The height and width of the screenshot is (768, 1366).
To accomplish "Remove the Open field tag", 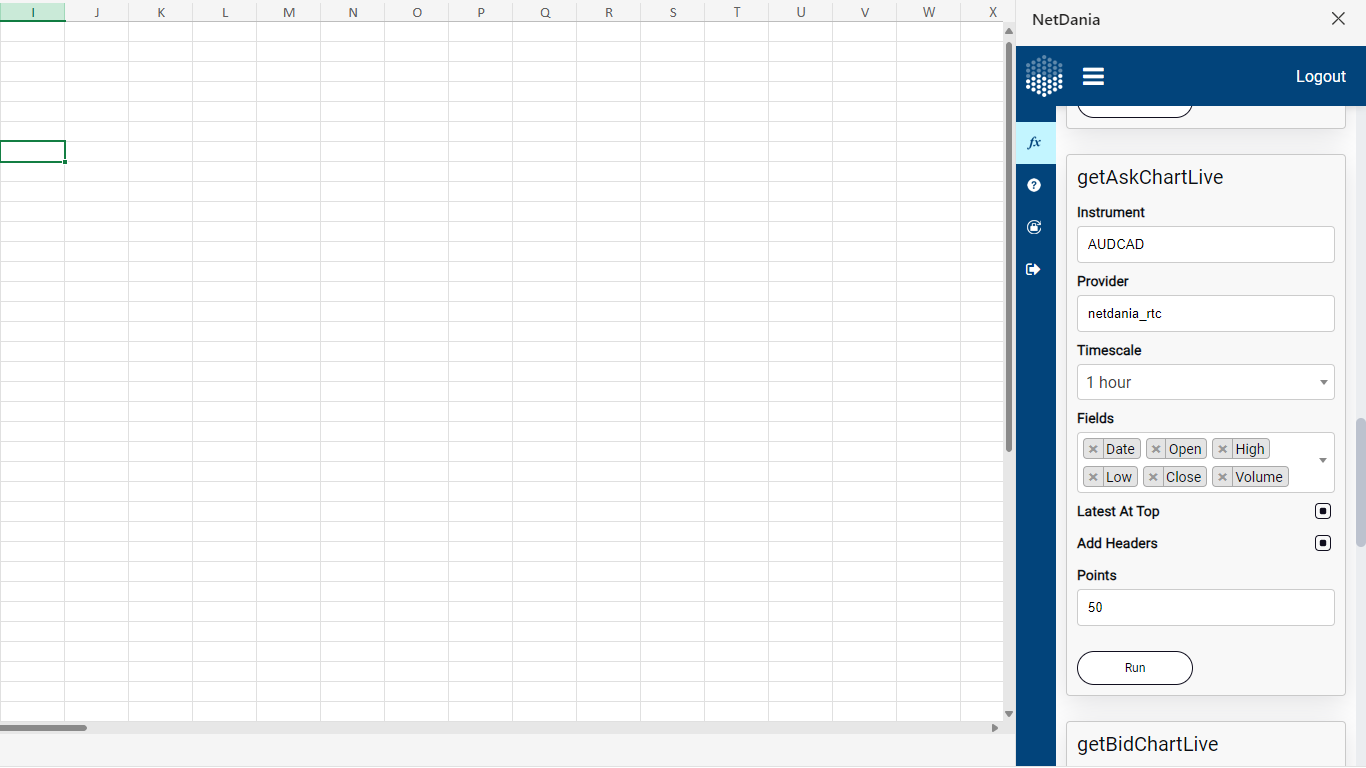I will click(1156, 449).
